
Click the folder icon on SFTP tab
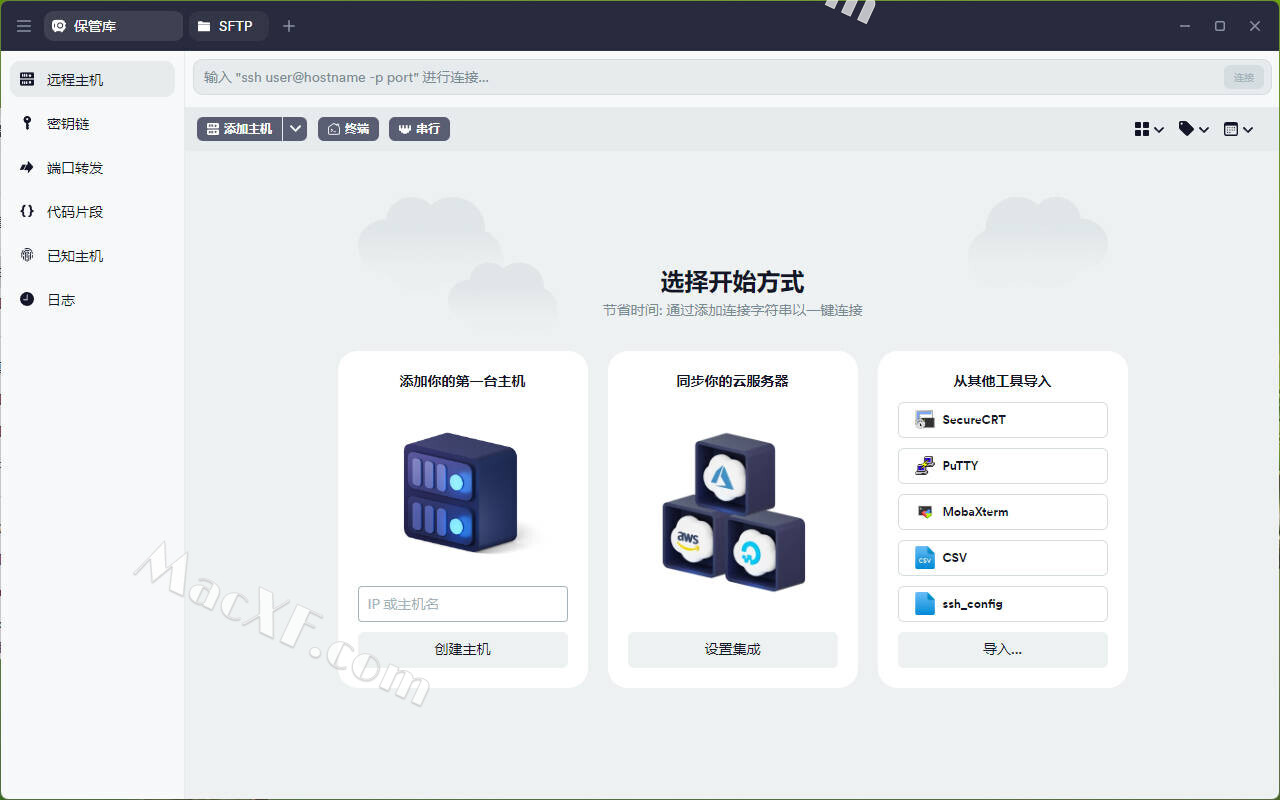pyautogui.click(x=204, y=26)
